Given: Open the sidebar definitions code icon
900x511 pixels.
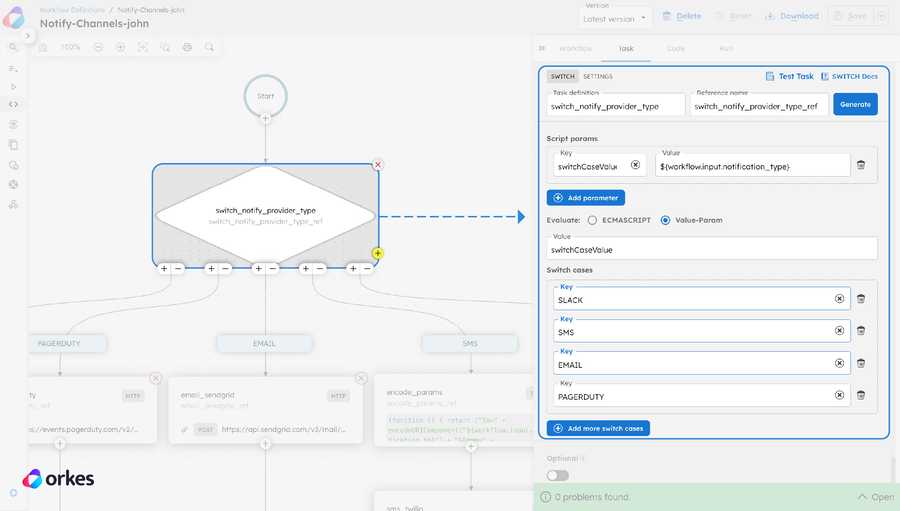Looking at the screenshot, I should pyautogui.click(x=13, y=104).
